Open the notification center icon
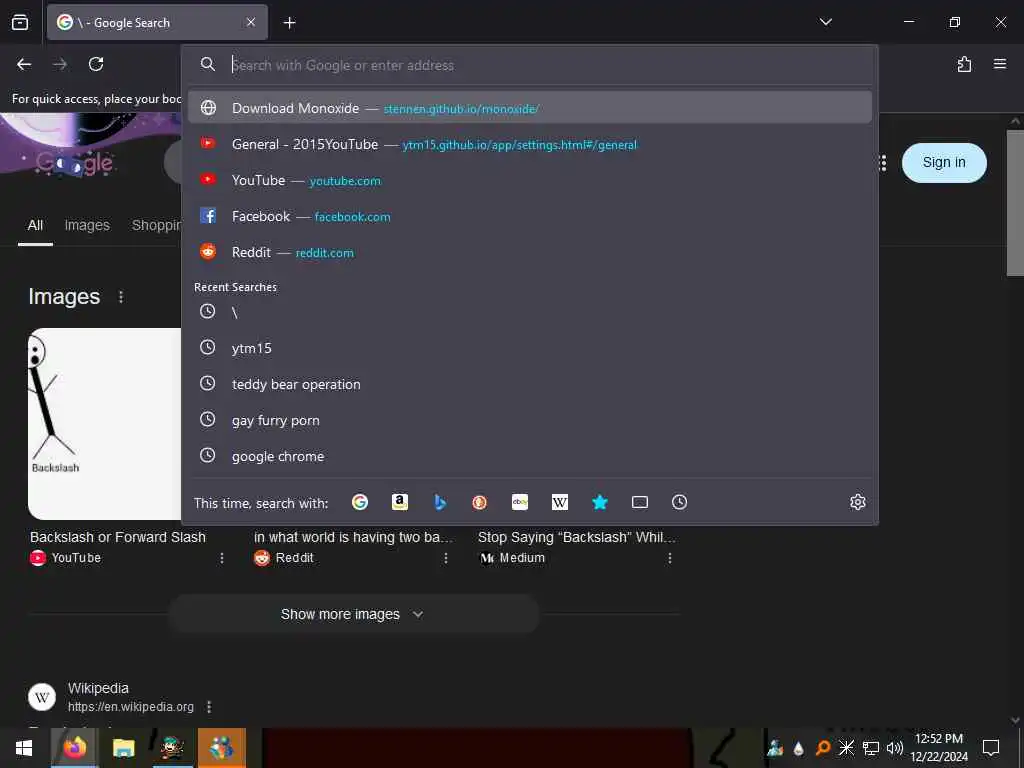 [991, 748]
